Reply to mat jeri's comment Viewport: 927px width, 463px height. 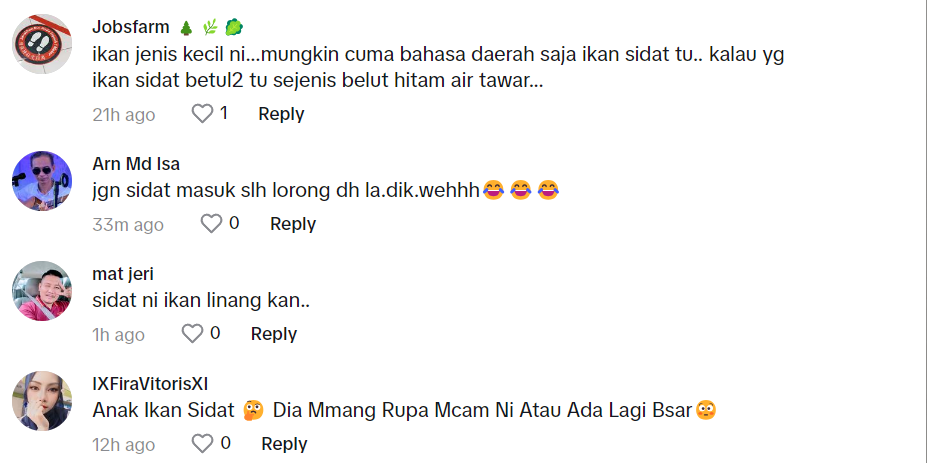click(274, 334)
